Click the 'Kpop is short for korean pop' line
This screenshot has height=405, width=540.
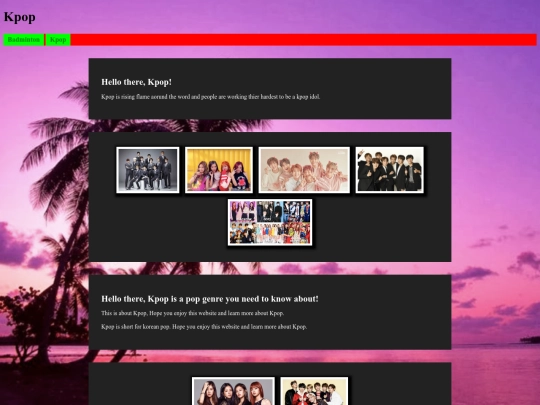click(204, 326)
